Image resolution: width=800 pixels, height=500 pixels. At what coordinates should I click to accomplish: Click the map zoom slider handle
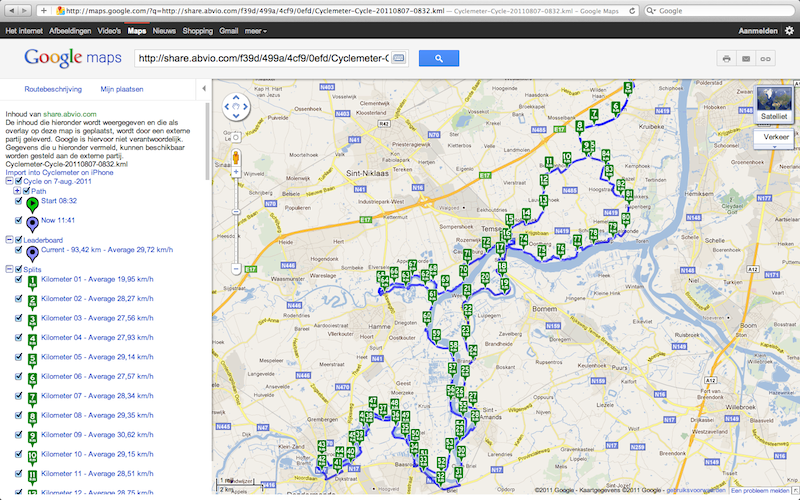tap(236, 211)
